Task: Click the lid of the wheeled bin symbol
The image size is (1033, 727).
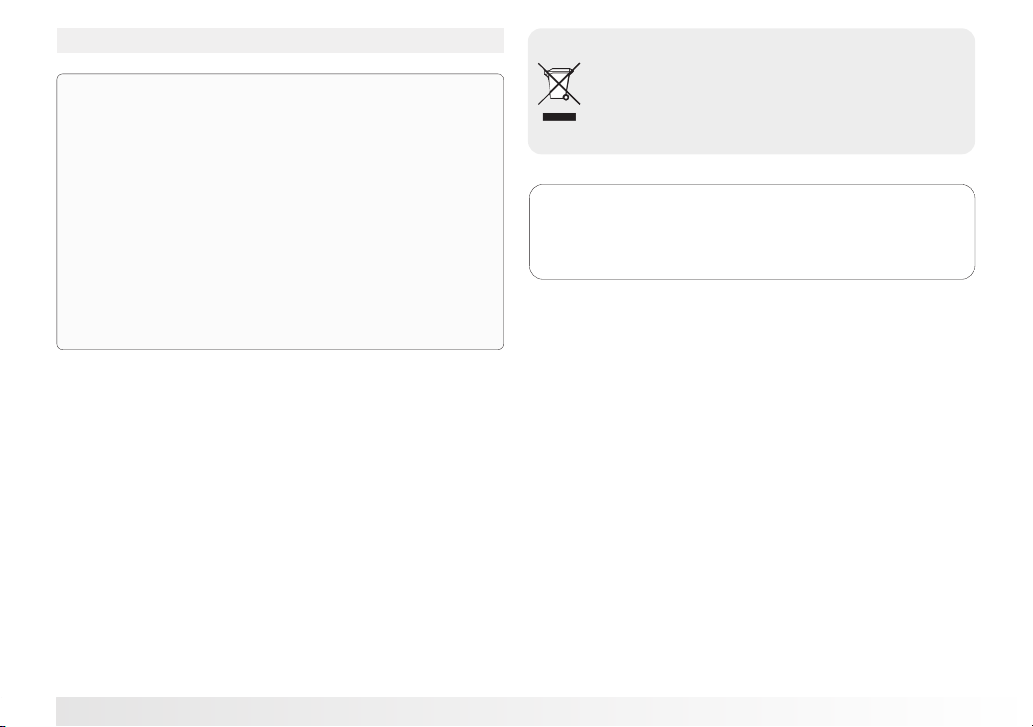Action: (x=558, y=70)
